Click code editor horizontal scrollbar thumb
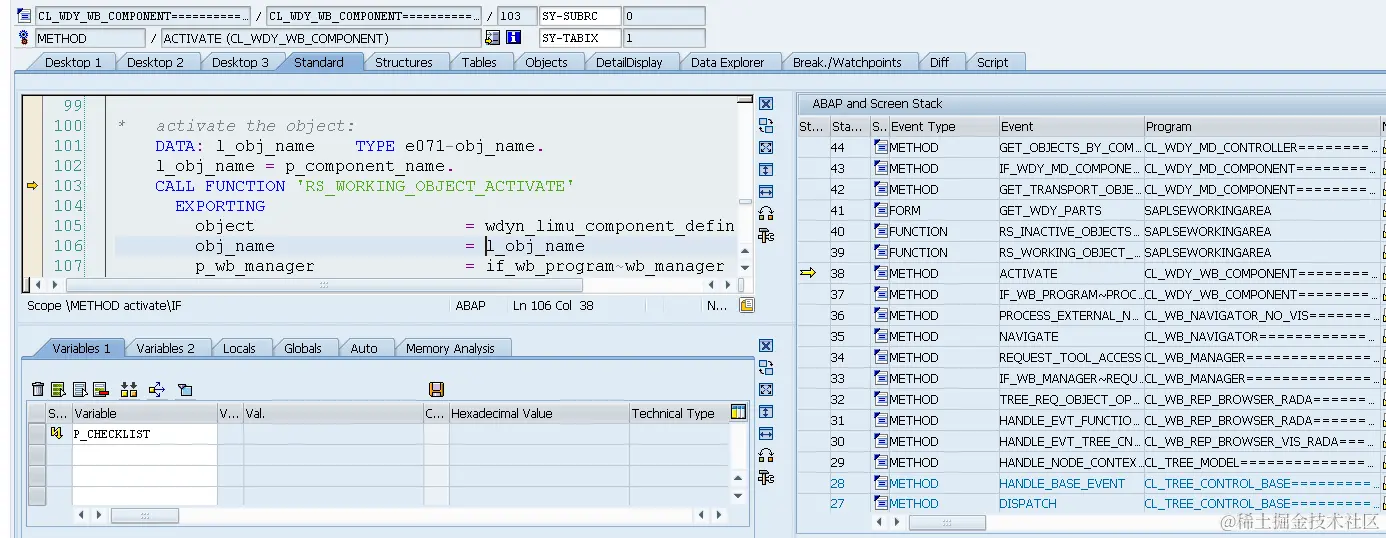Viewport: 1386px width, 538px height. [x=323, y=285]
